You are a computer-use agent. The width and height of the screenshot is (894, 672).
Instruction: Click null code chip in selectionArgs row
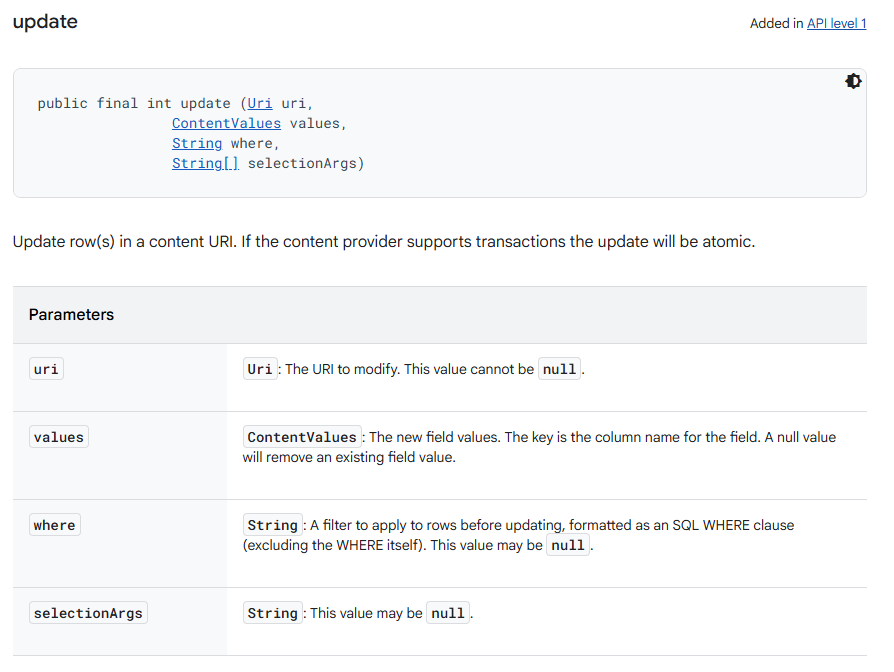(447, 613)
